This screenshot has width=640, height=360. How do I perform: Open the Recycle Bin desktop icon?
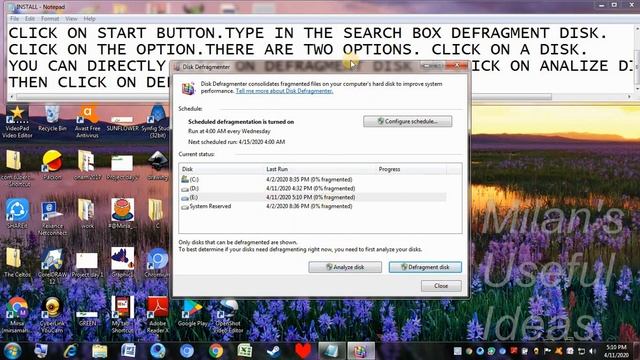(52, 118)
